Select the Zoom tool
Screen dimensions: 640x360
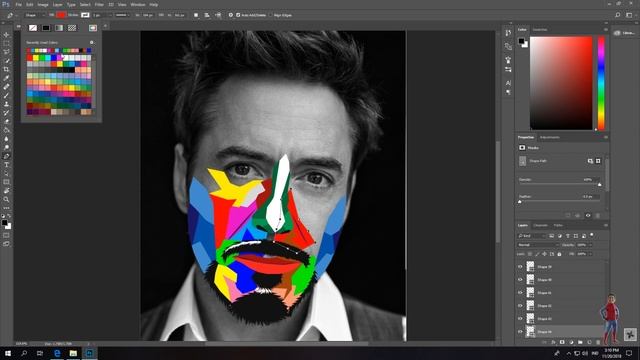coord(6,199)
